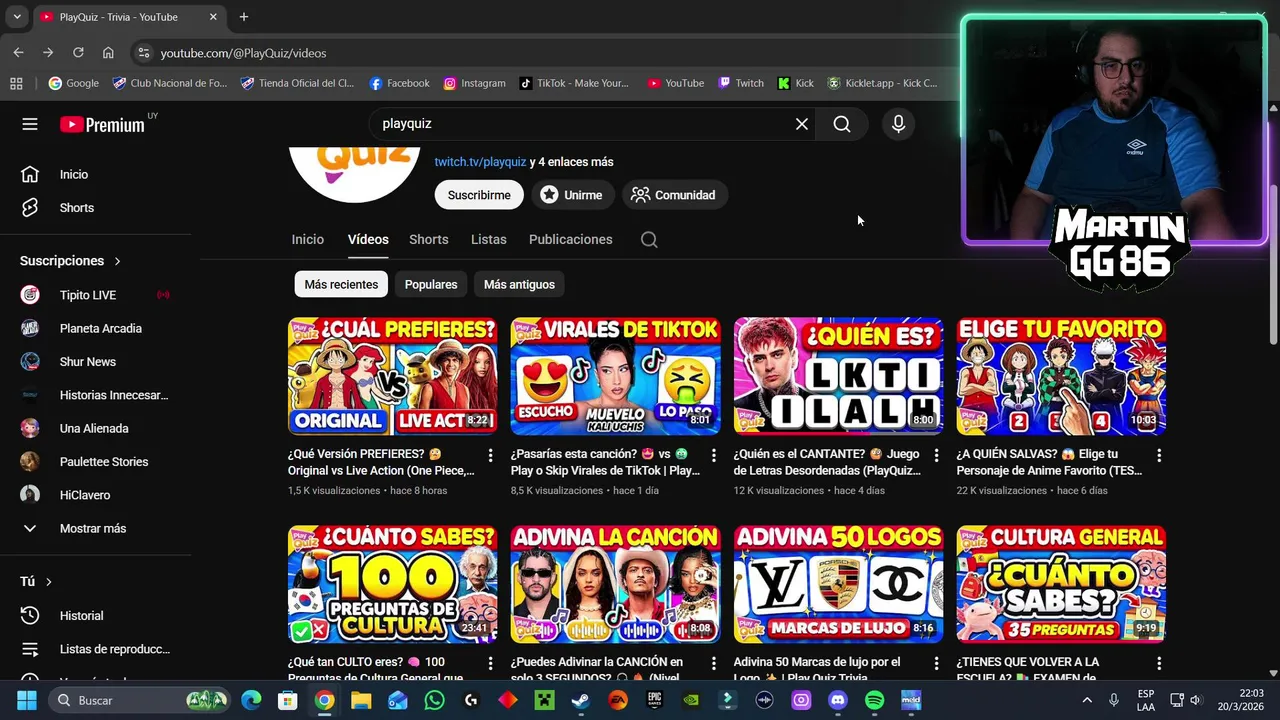Click the magnifier search button

[x=842, y=124]
